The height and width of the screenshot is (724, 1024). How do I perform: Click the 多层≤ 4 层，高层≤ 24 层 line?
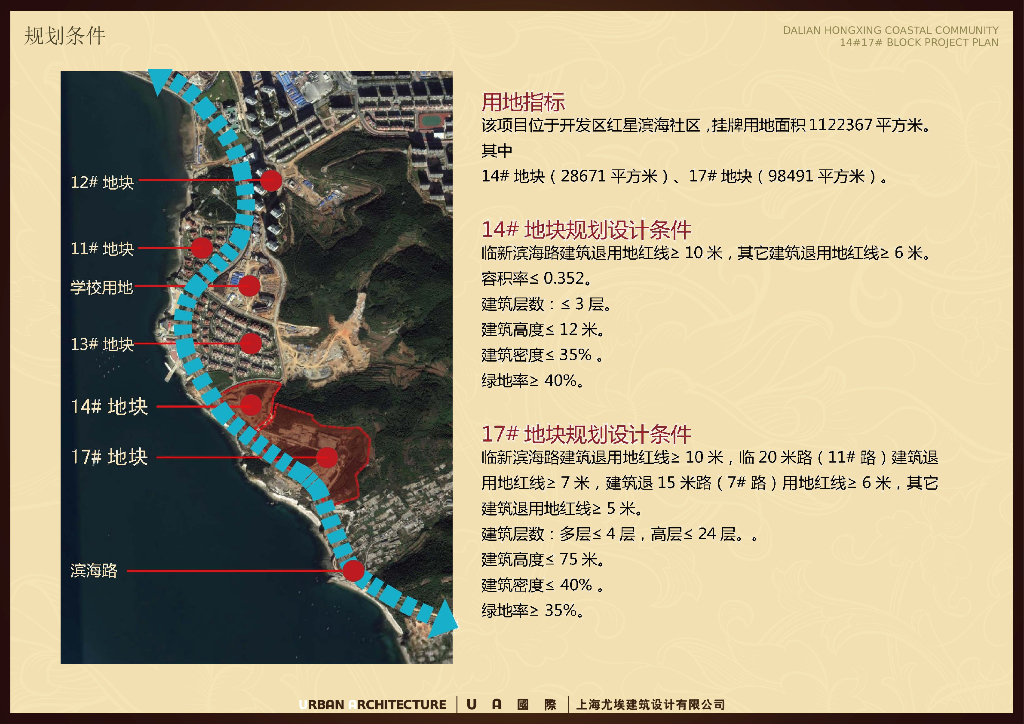[x=620, y=534]
